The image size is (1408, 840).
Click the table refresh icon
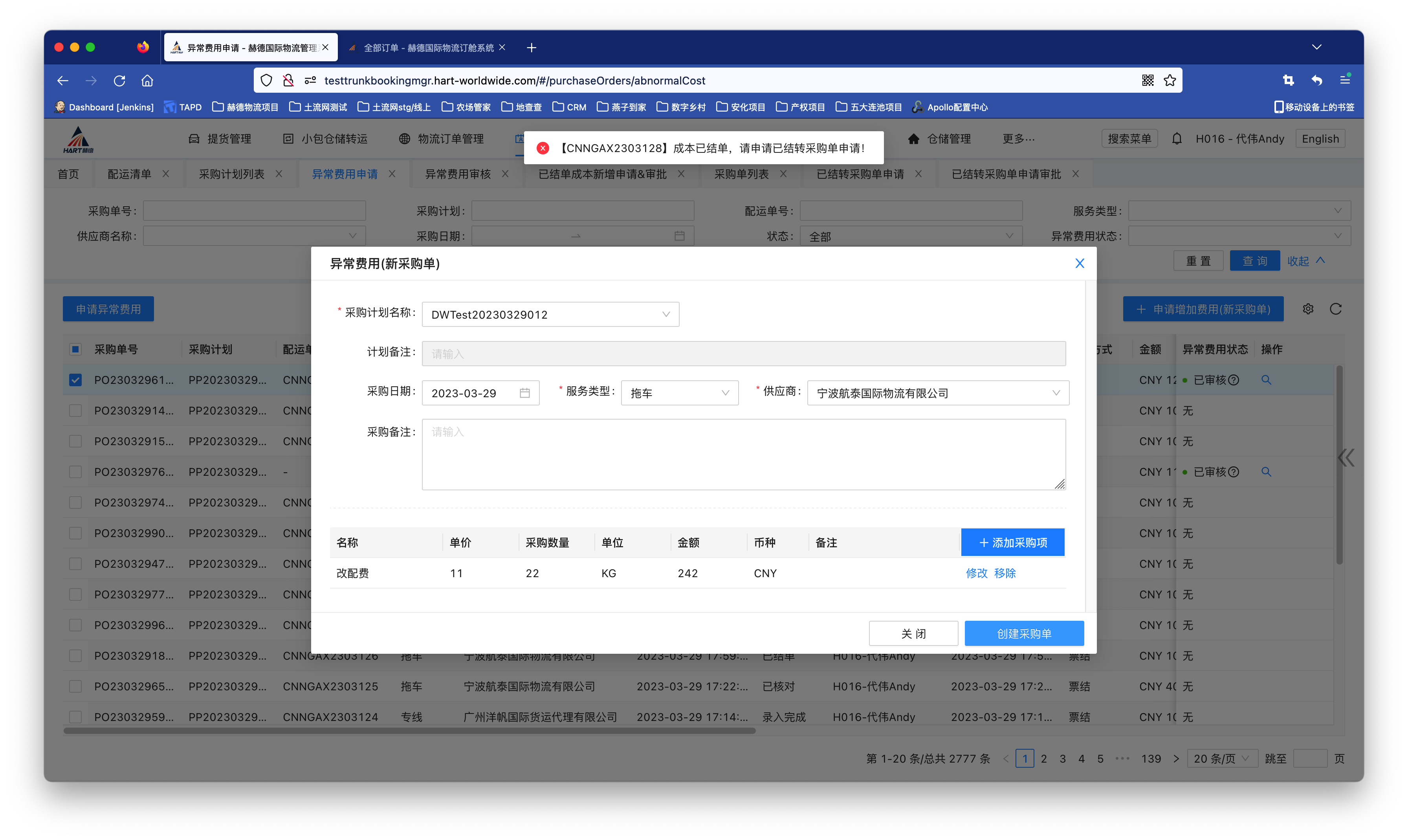click(x=1336, y=309)
